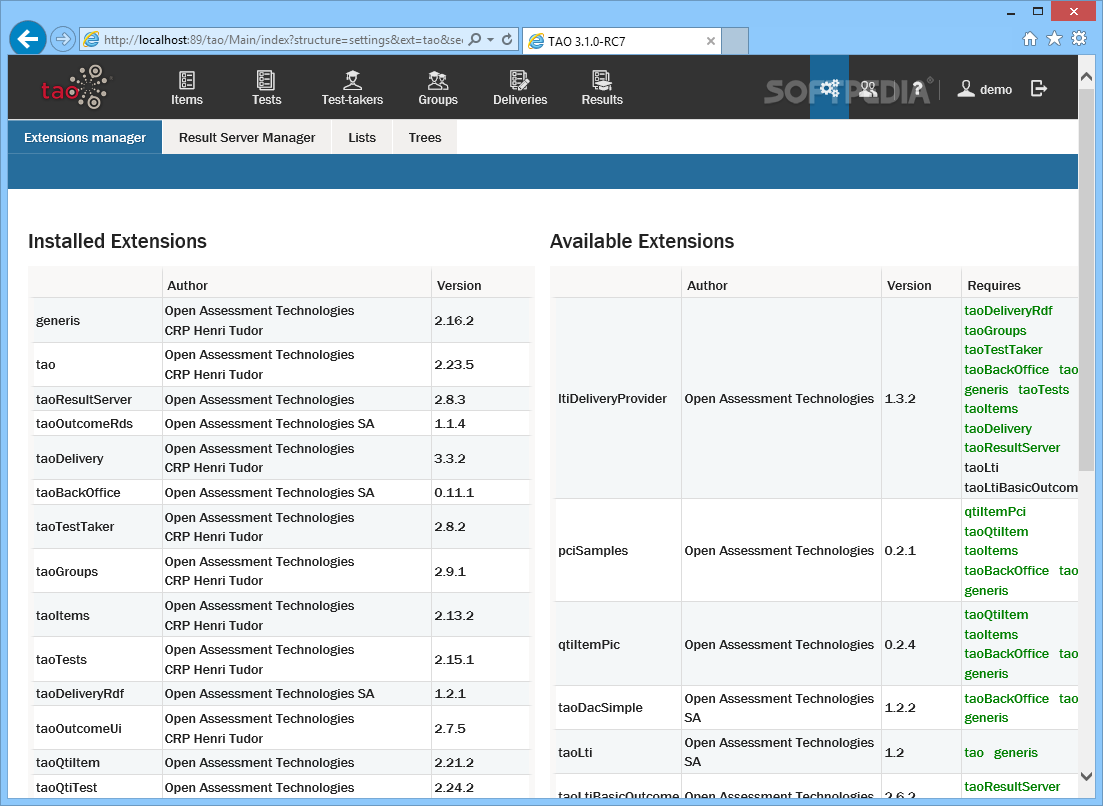Click taoOutcomeRds installed extension name

pos(84,423)
